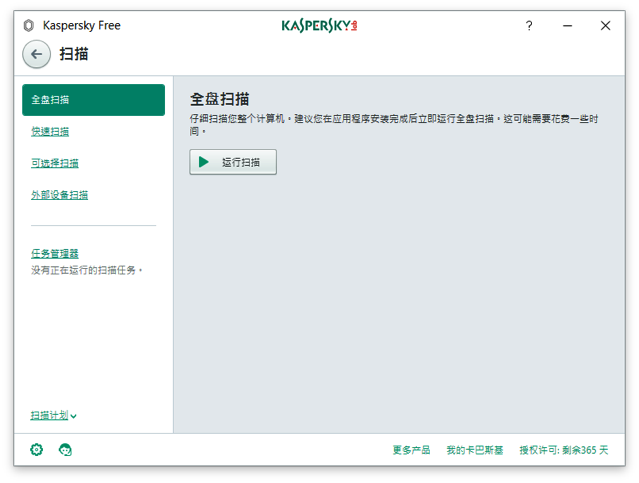The height and width of the screenshot is (483, 639).
Task: Open the 可选择扫描 option
Action: 55,163
